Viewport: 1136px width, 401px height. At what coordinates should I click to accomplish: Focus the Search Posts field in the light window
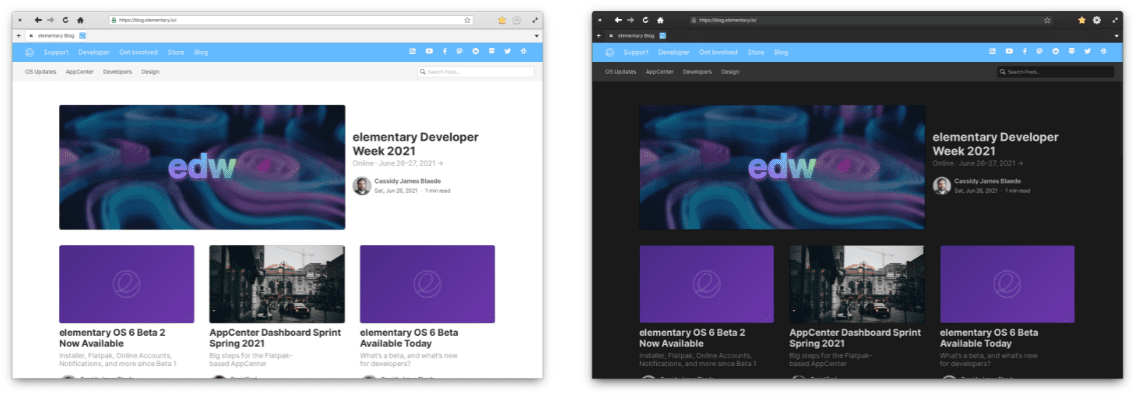tap(475, 72)
